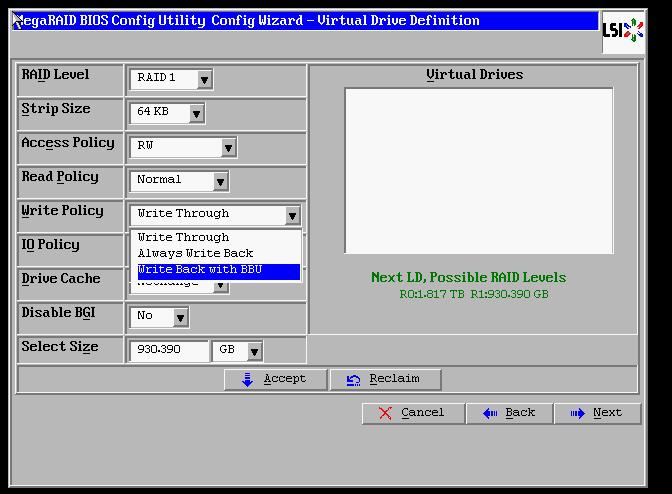Open the Strip Size dropdown arrow

[197, 114]
